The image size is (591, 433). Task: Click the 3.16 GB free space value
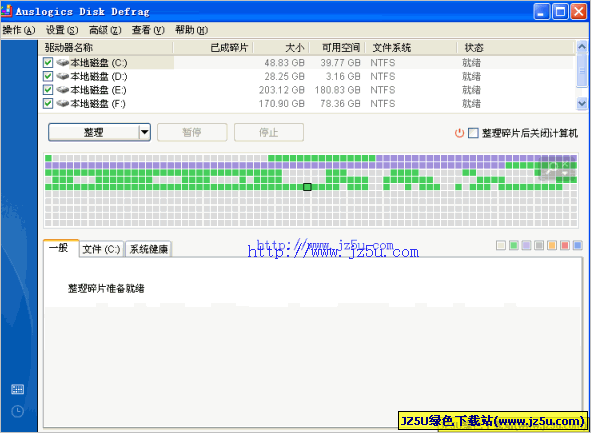[343, 77]
